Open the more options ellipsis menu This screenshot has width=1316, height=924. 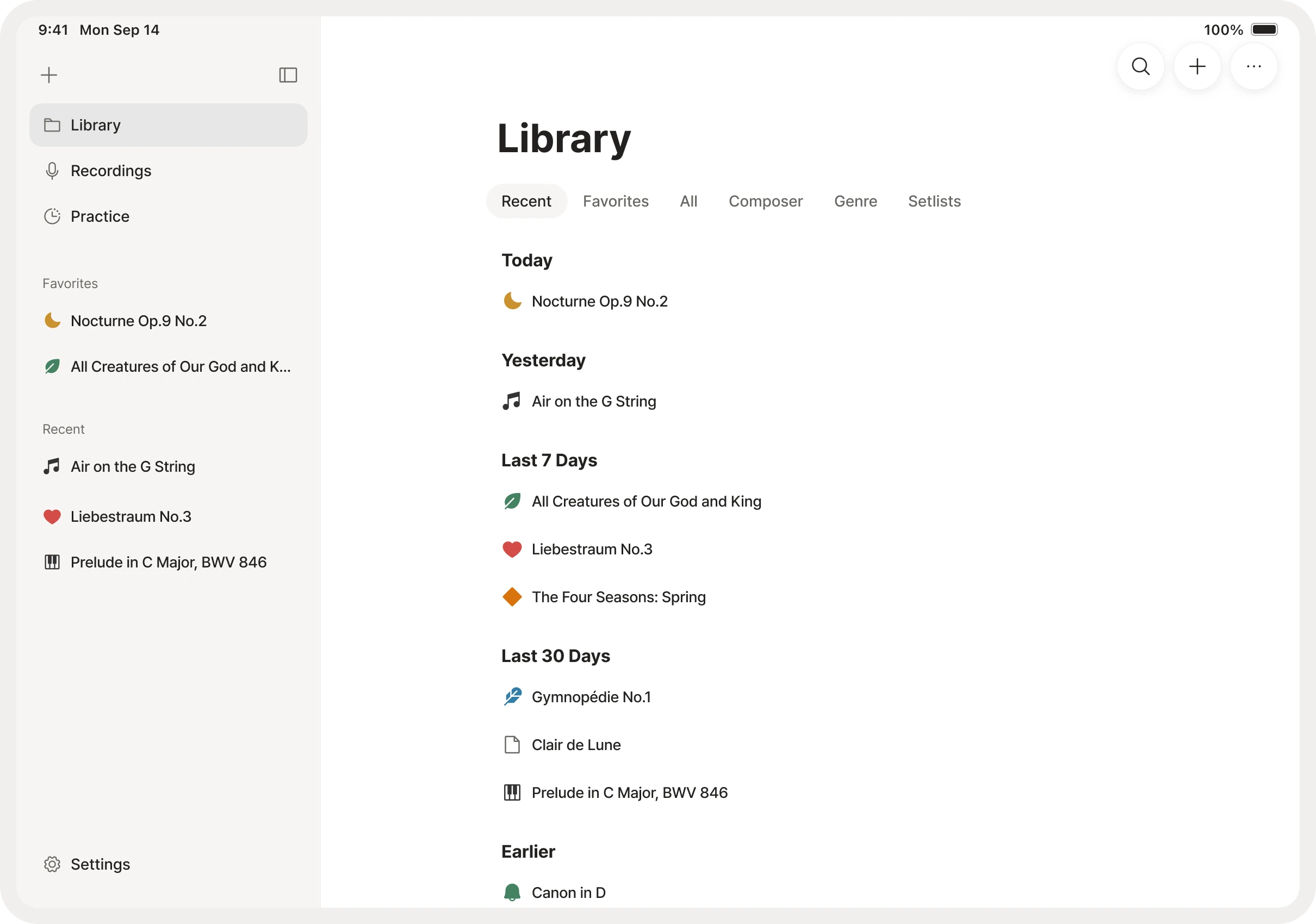[1254, 66]
